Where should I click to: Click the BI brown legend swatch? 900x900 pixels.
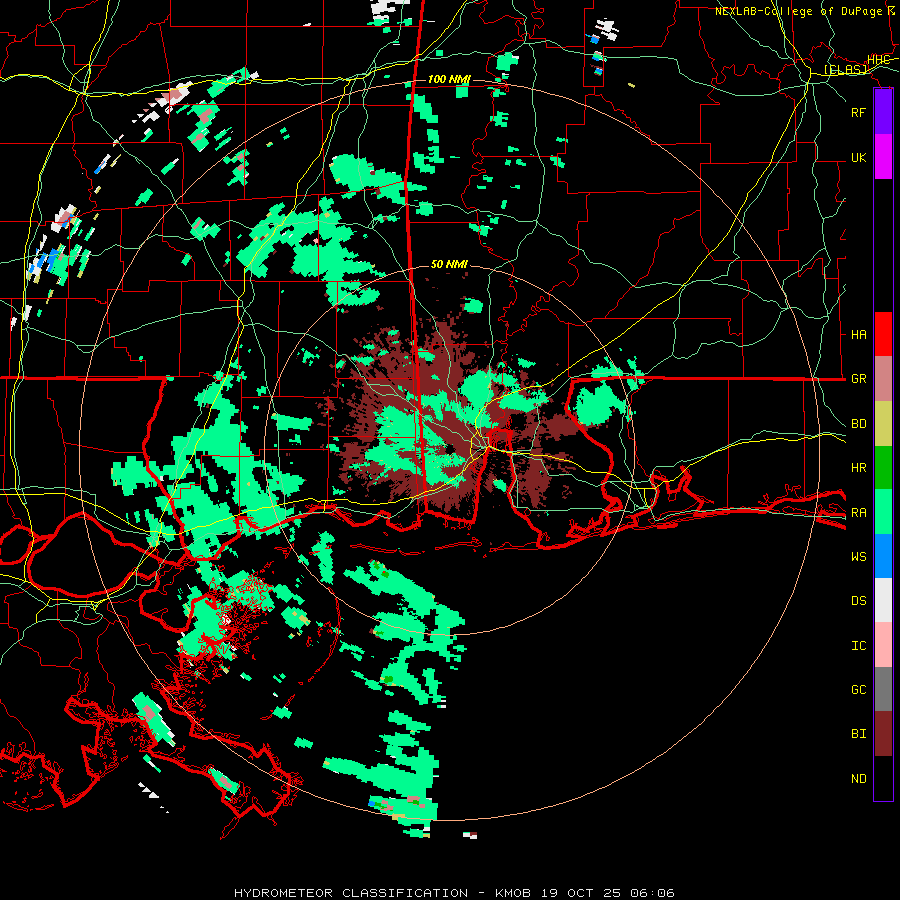(883, 734)
